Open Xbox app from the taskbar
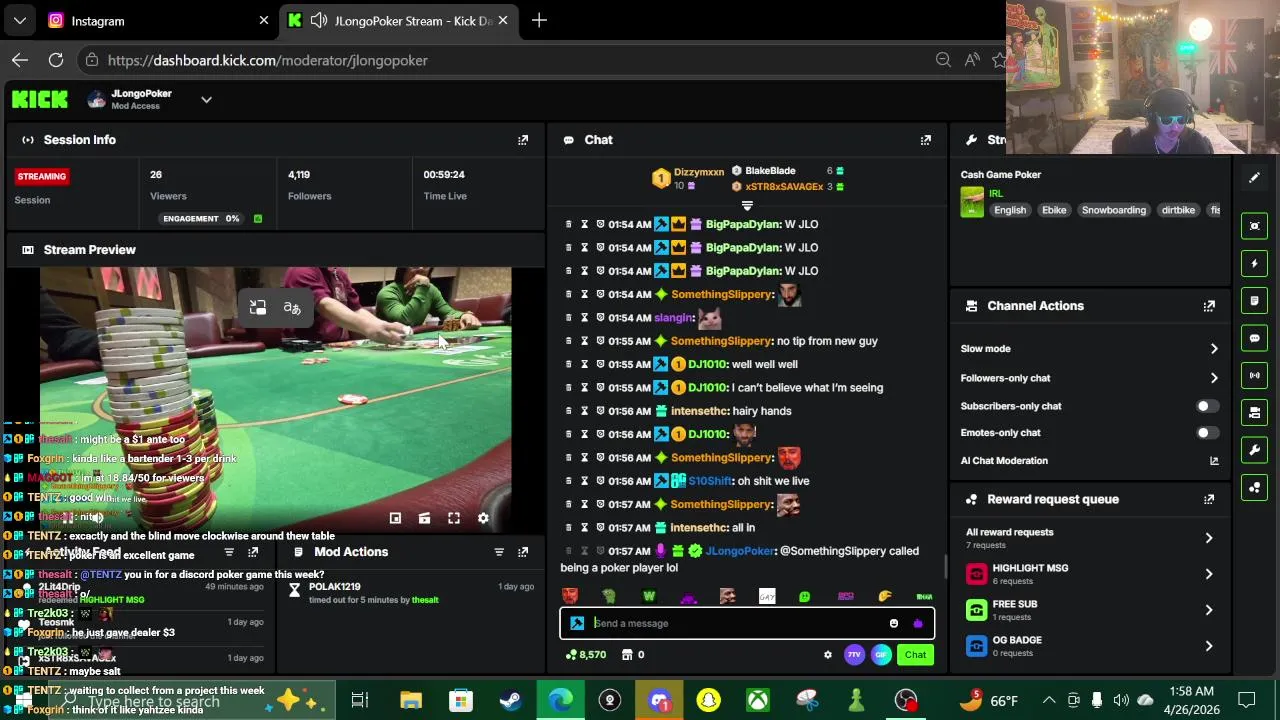Image resolution: width=1280 pixels, height=720 pixels. 757,700
